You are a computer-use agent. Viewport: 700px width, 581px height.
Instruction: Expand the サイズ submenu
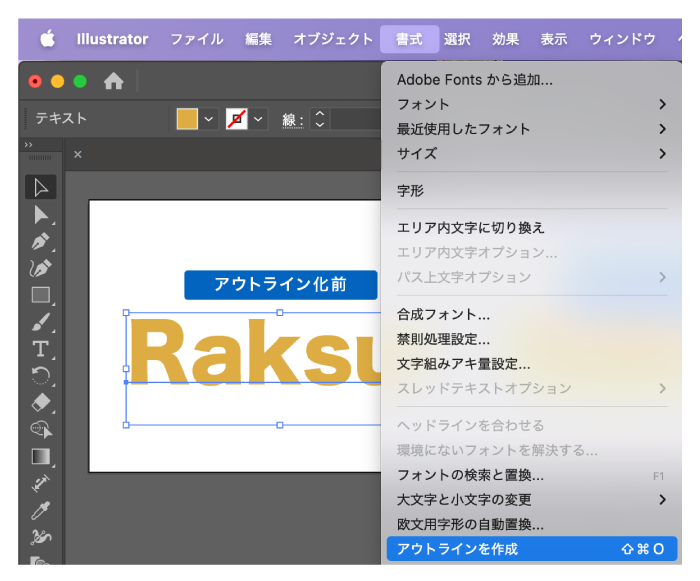tap(531, 154)
